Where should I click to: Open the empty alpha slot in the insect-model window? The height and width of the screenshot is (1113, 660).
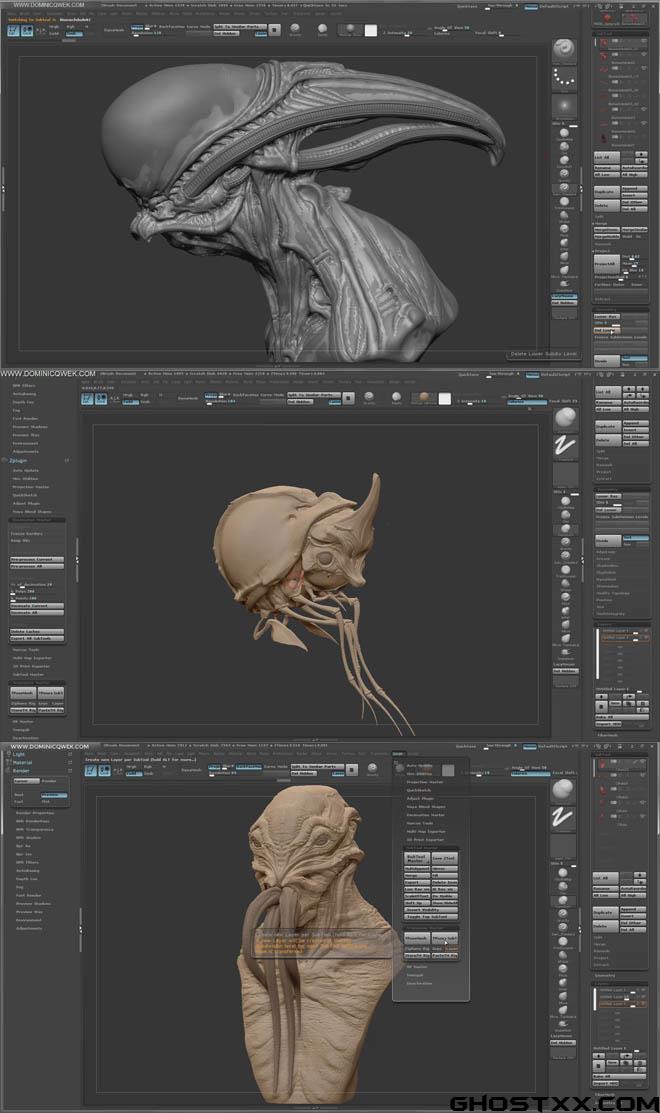coord(565,473)
